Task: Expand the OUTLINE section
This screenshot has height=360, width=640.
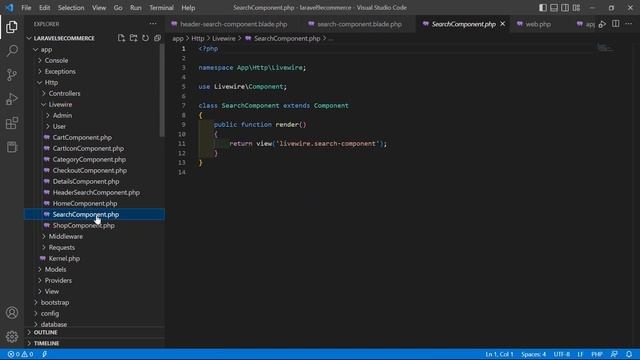Action: pyautogui.click(x=45, y=333)
